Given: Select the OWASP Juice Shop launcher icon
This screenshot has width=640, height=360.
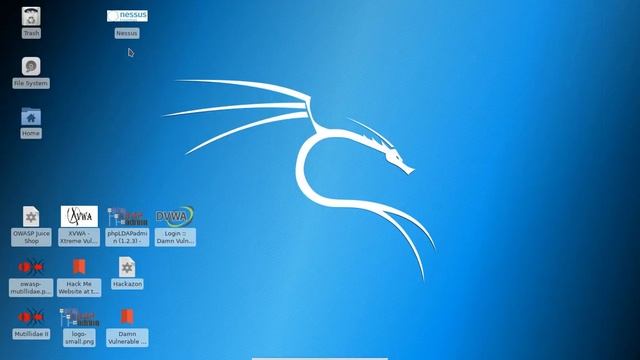Looking at the screenshot, I should [31, 216].
